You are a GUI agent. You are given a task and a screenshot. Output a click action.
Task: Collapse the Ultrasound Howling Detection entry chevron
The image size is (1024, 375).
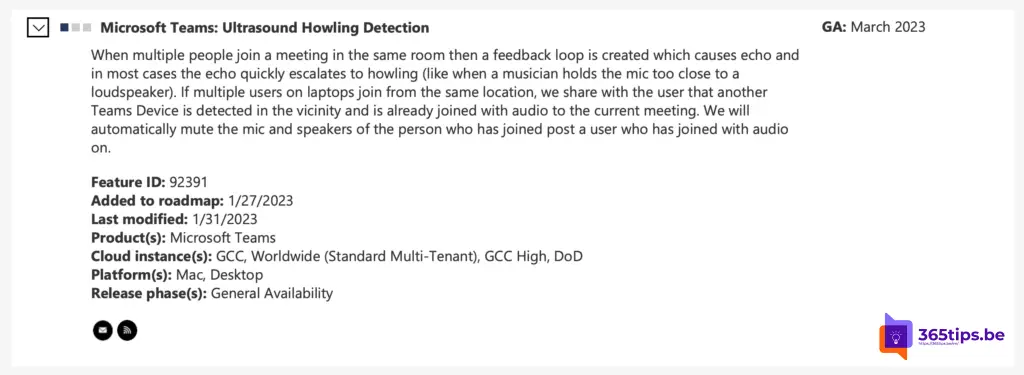tap(38, 27)
